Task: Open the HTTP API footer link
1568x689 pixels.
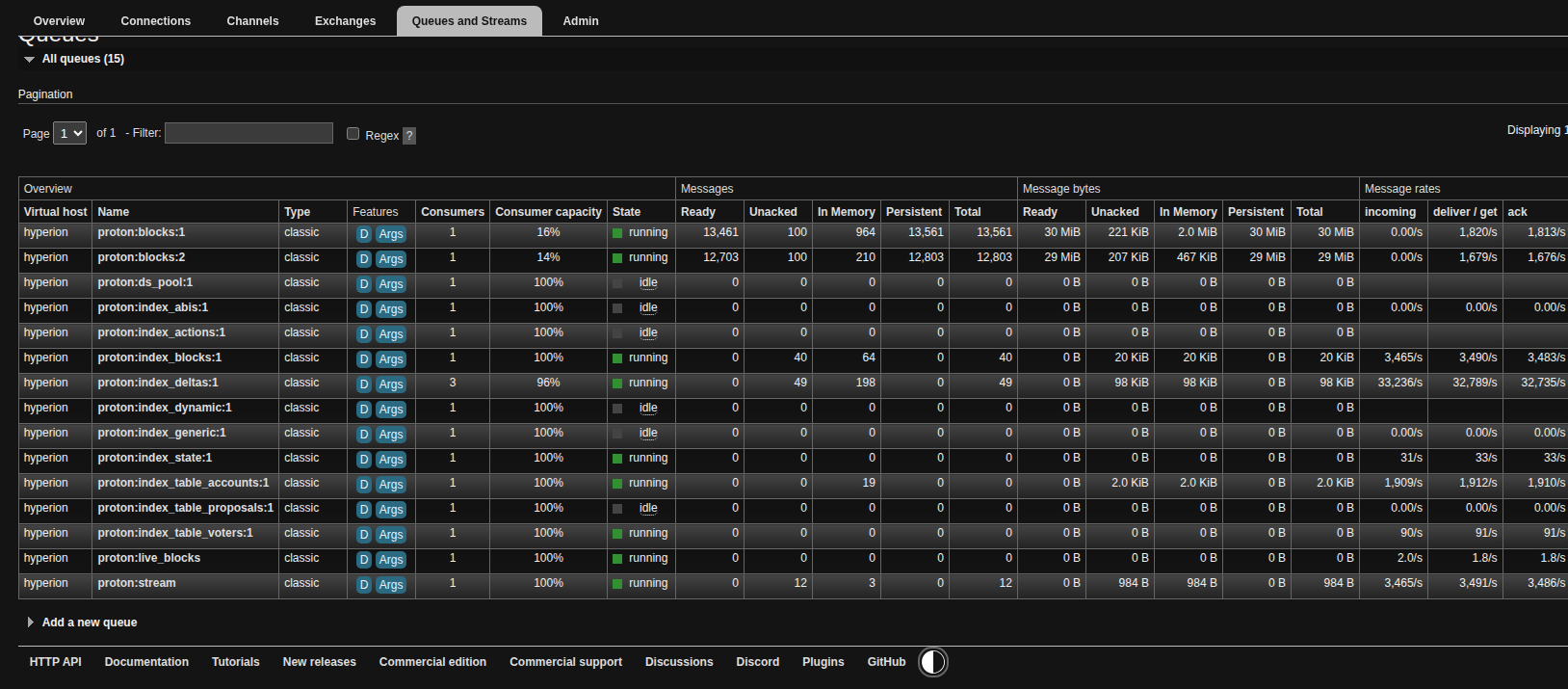Action: pyautogui.click(x=55, y=662)
